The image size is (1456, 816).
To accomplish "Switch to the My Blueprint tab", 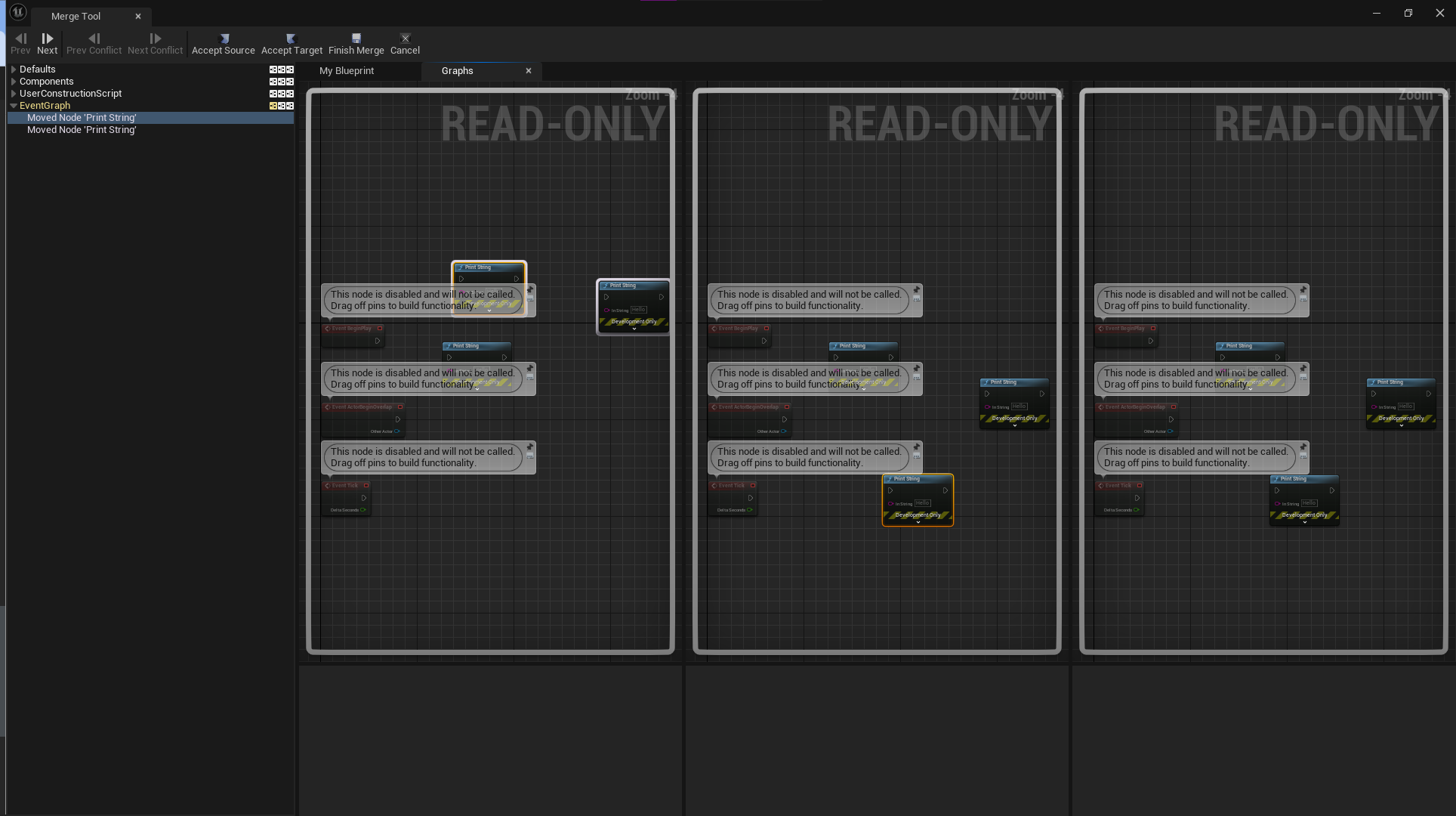I will (347, 71).
